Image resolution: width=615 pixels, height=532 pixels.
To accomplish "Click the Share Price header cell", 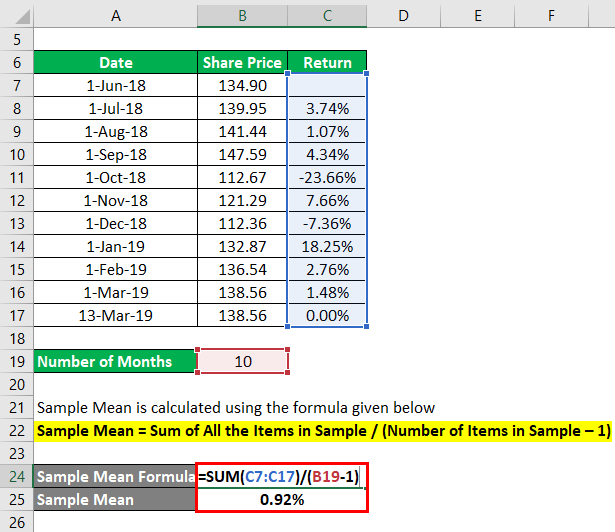I will click(x=242, y=62).
